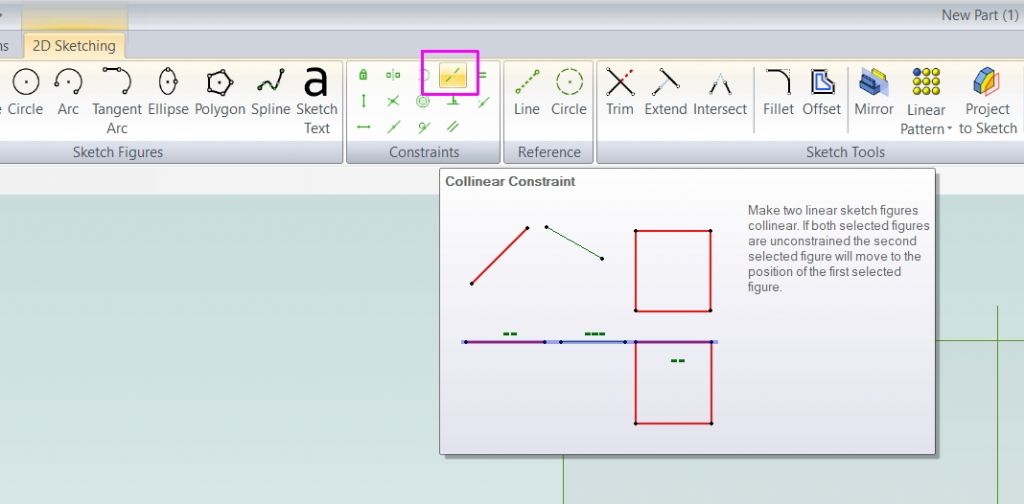Choose the Fillet tool
This screenshot has height=504, width=1024.
(x=778, y=93)
